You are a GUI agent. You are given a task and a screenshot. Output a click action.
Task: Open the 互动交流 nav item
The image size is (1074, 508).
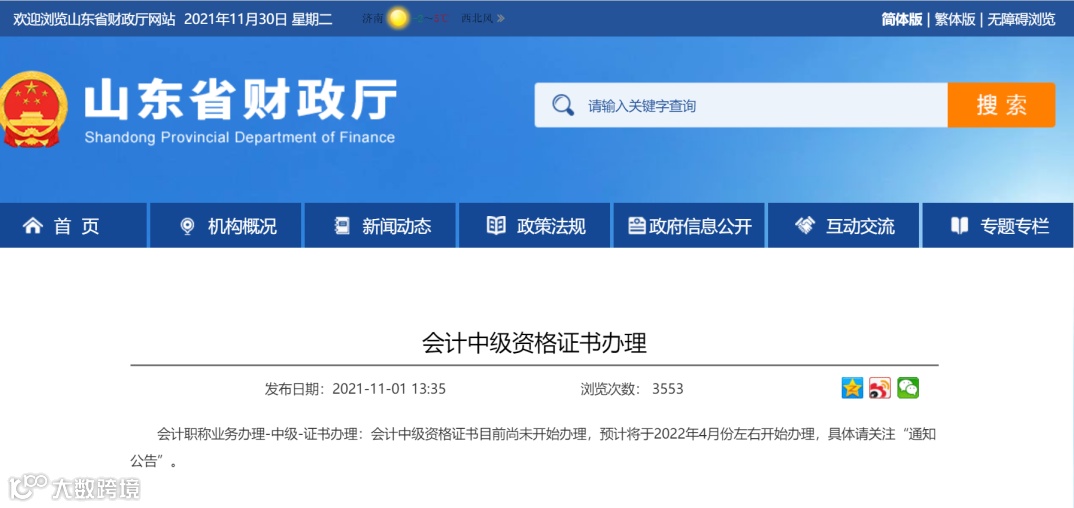click(843, 225)
